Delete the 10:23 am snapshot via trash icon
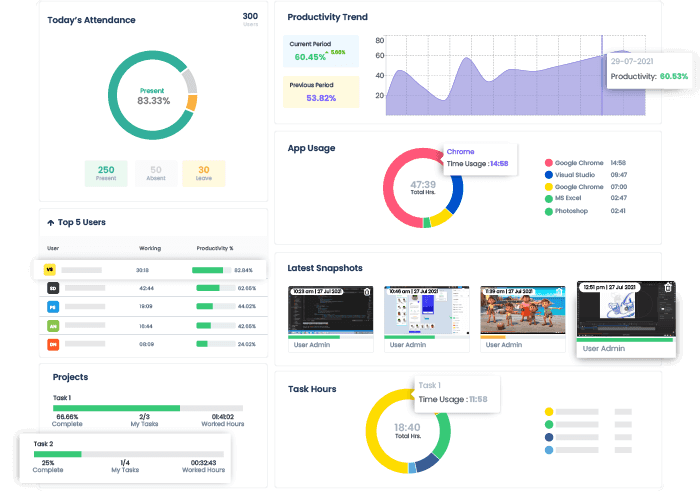Screen dimensions: 700x491 click(367, 292)
